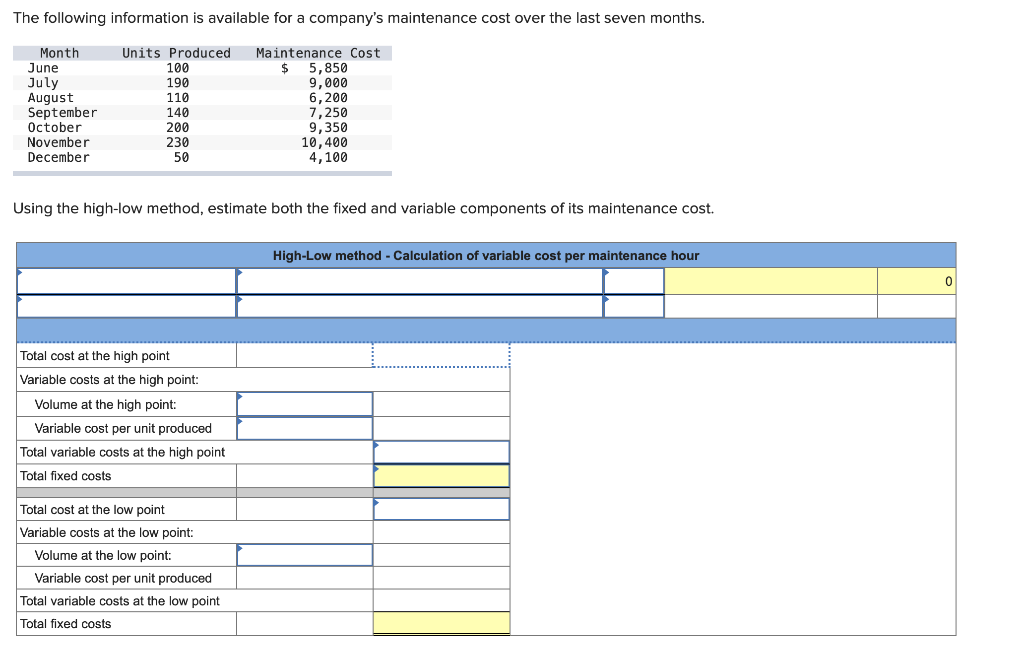The width and height of the screenshot is (1024, 656).
Task: Click the 50 units value for December
Action: [182, 157]
